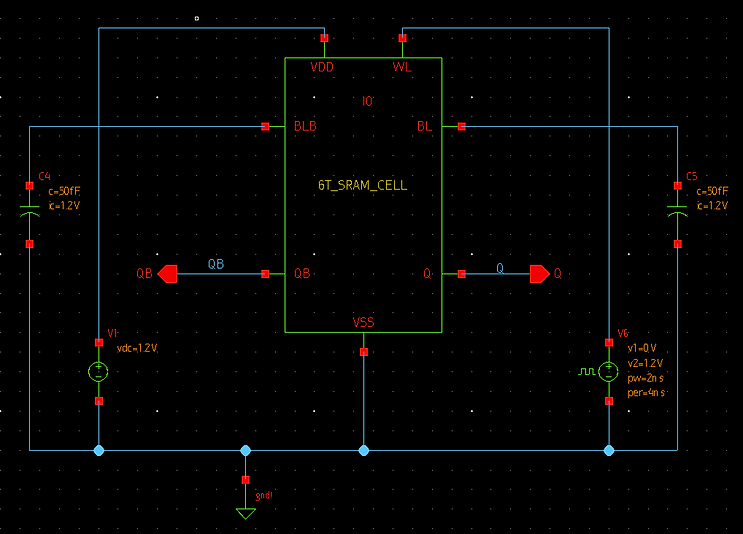This screenshot has height=534, width=743.
Task: Select the V6 pulse voltage source symbol
Action: point(608,371)
